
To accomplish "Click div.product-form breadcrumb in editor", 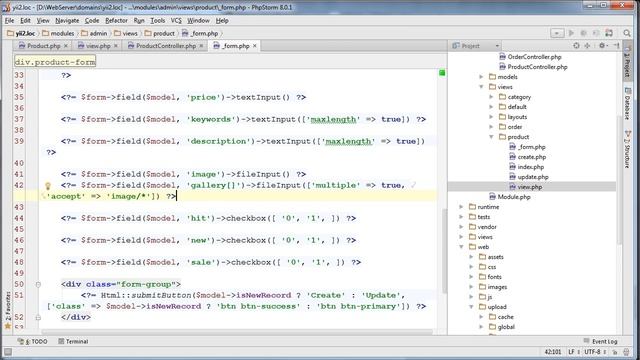I will (55, 62).
